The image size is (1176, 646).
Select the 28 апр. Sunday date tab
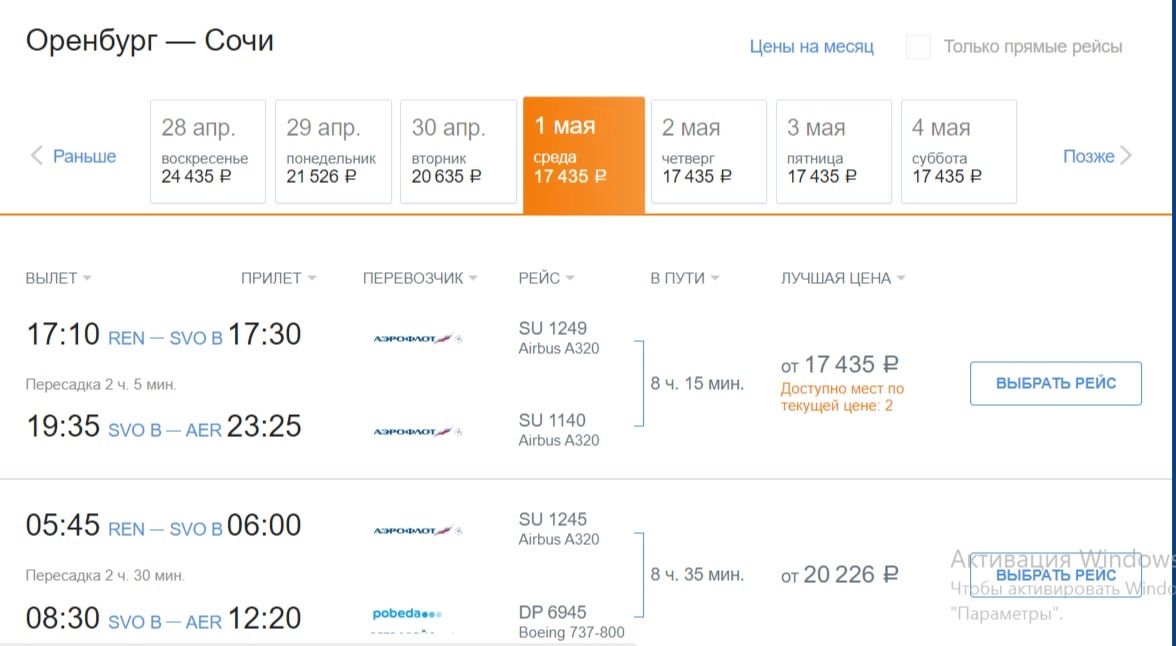(x=208, y=152)
